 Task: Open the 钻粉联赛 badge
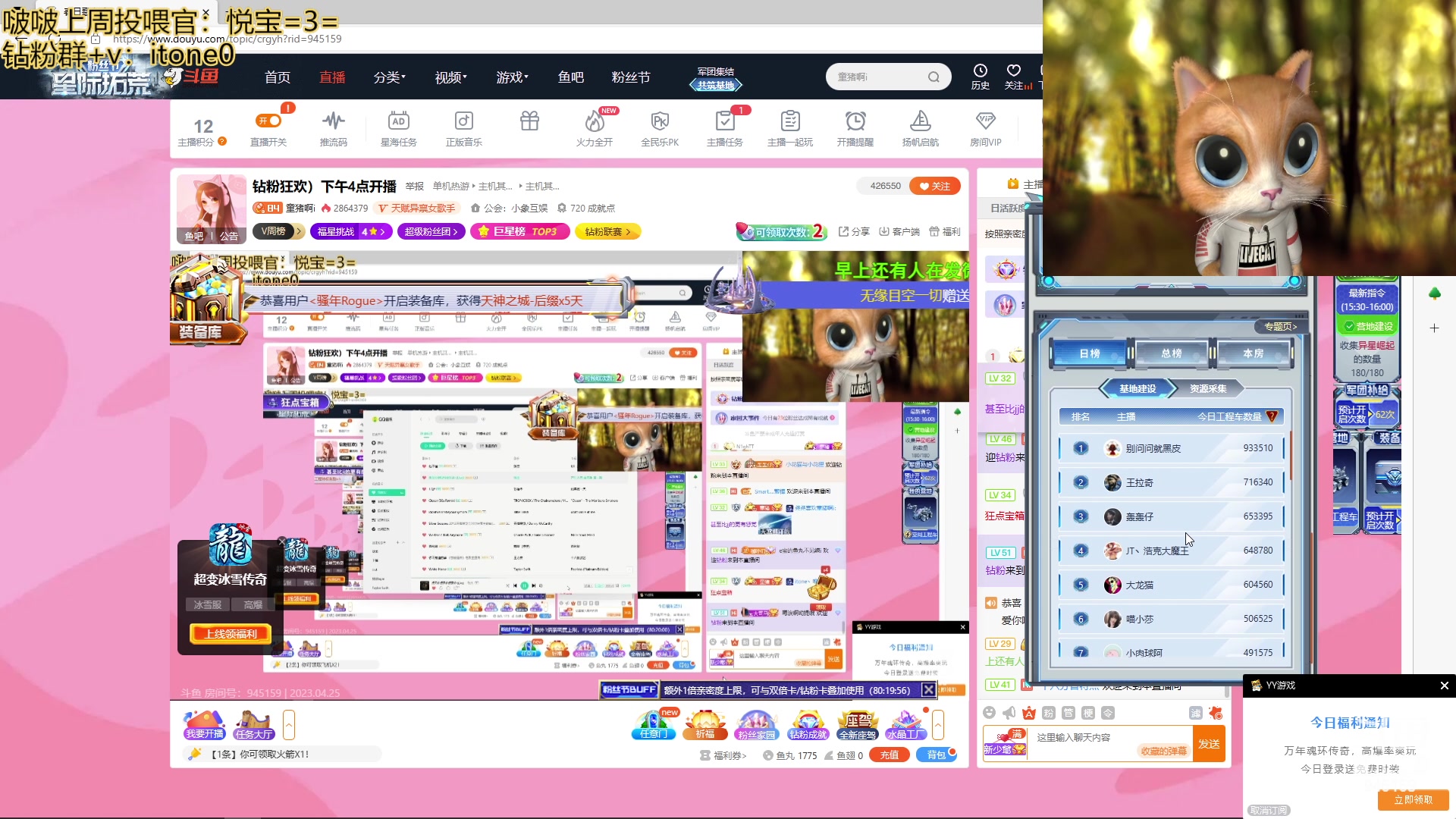tap(608, 231)
